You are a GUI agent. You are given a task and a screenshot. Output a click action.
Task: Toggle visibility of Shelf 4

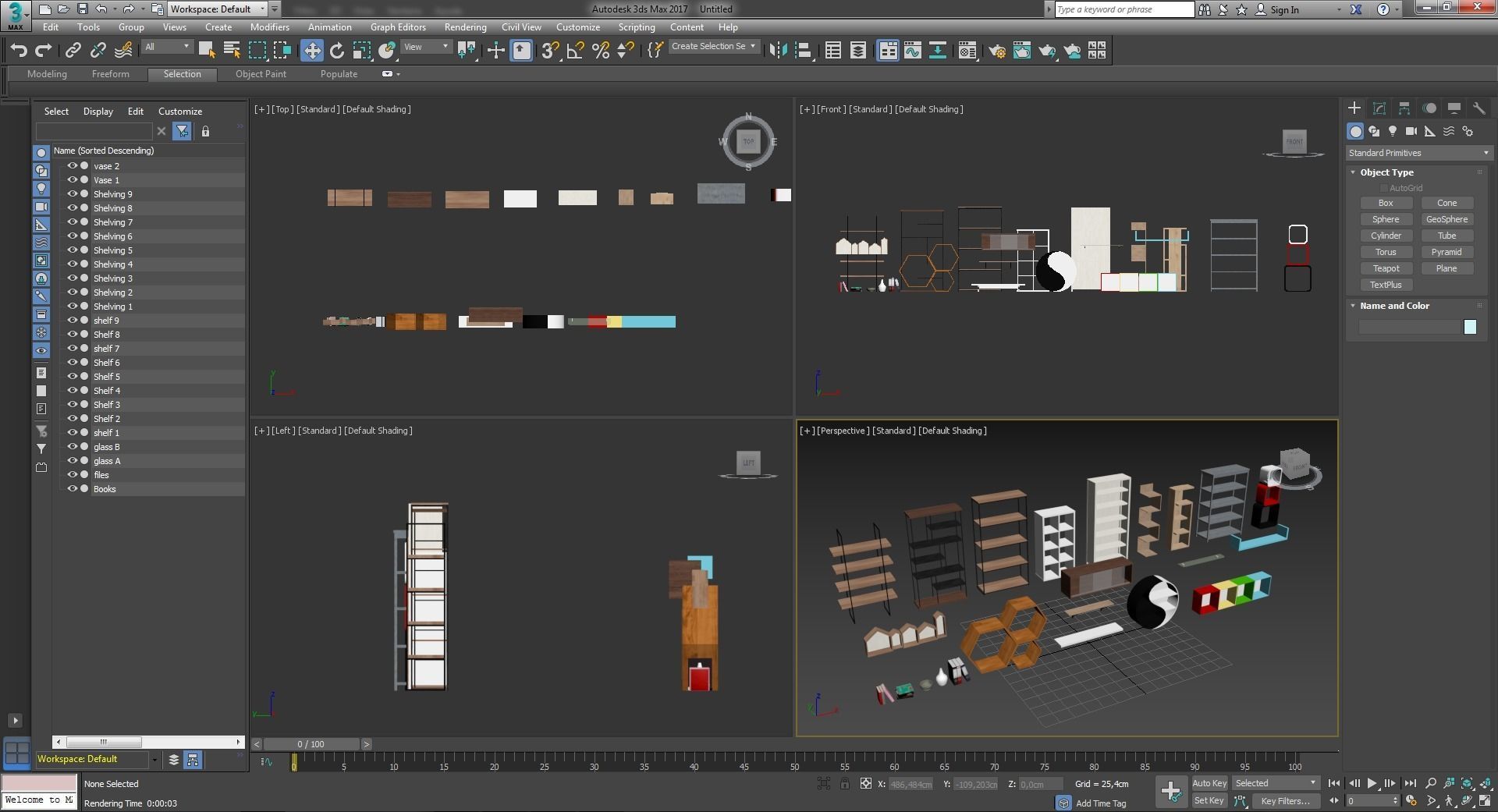click(x=72, y=391)
